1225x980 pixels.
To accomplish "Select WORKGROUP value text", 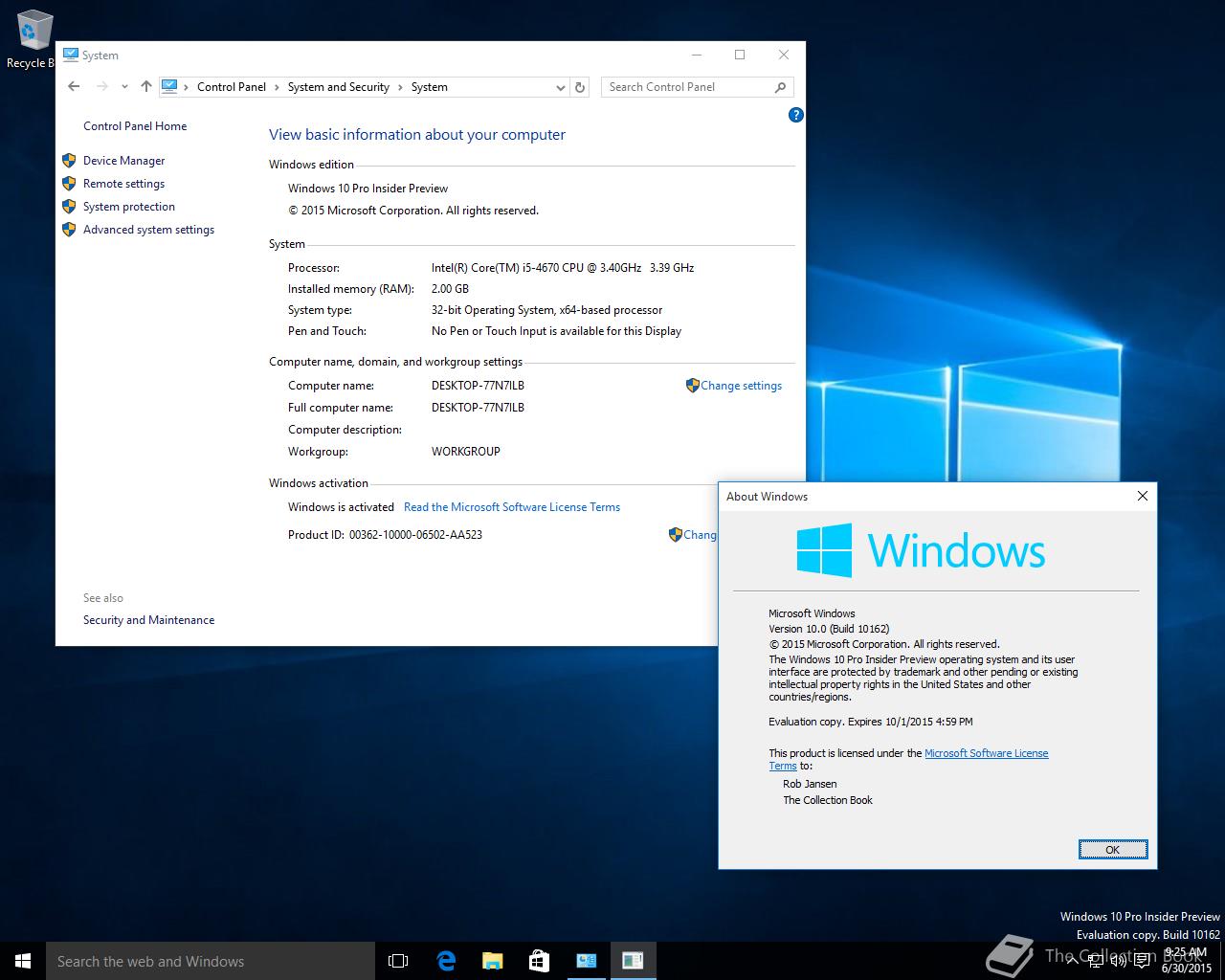I will 466,452.
